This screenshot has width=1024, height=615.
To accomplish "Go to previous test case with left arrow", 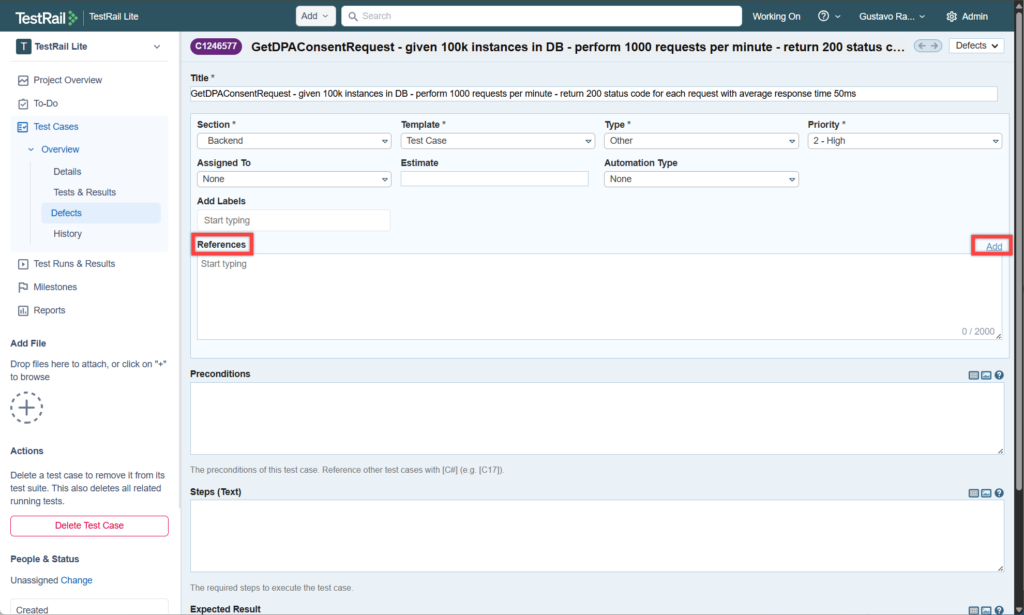I will (x=922, y=46).
